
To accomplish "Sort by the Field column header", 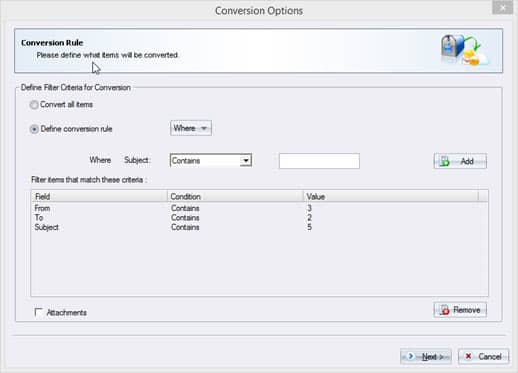I will click(x=99, y=196).
